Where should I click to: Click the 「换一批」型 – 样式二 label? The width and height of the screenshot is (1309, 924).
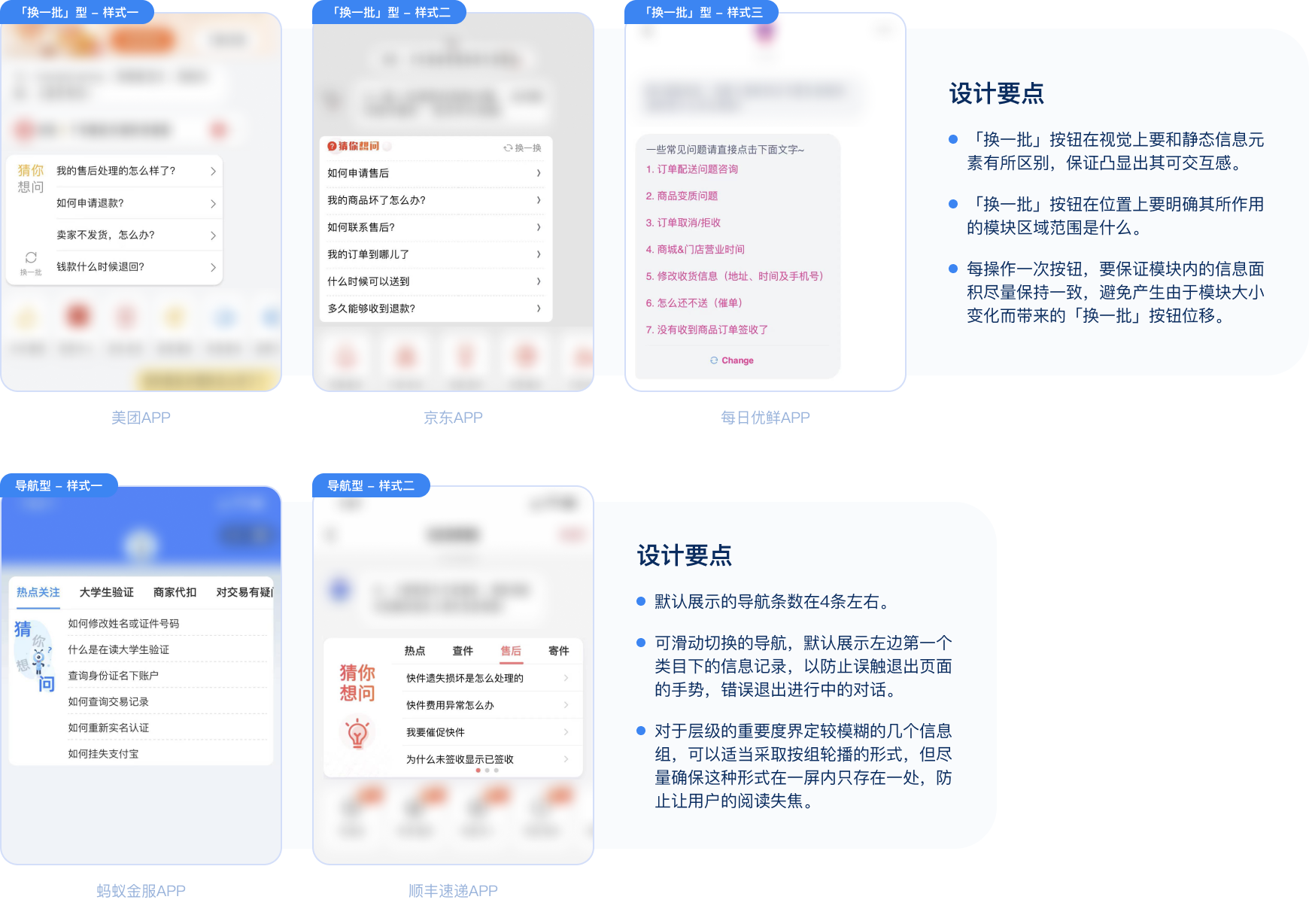(x=390, y=12)
